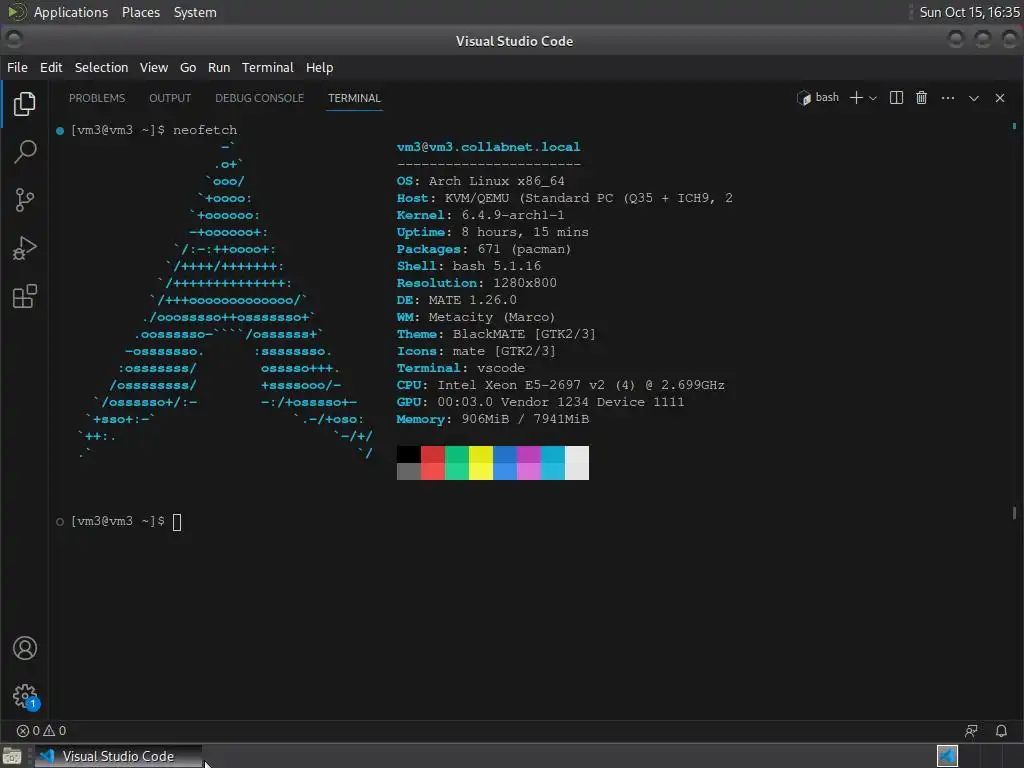The width and height of the screenshot is (1024, 768).
Task: Click the memory value 906MiB / 7941MiB
Action: point(525,419)
